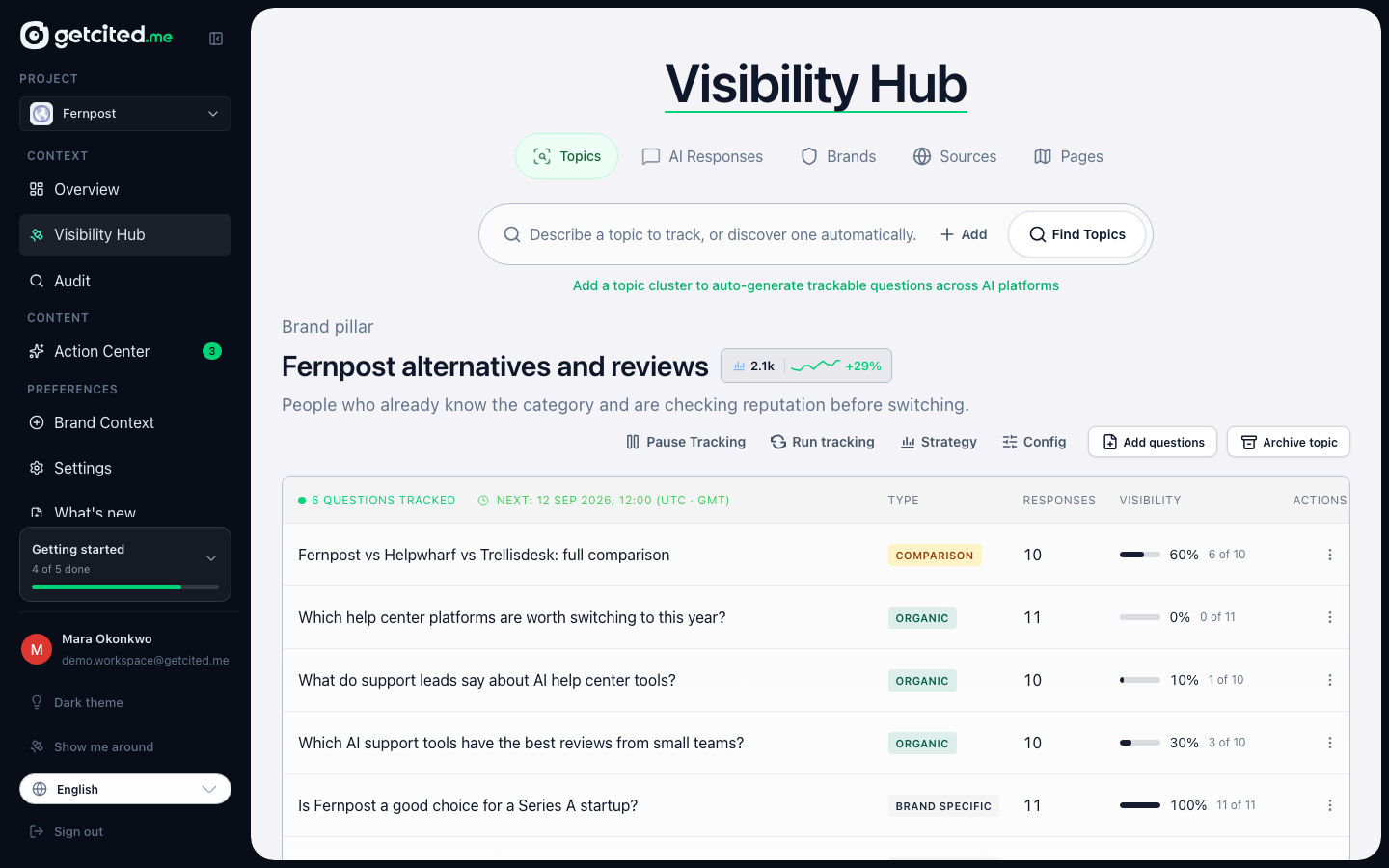The width and height of the screenshot is (1389, 868).
Task: Open question Is Fernpost good for Series A
Action: coord(468,806)
